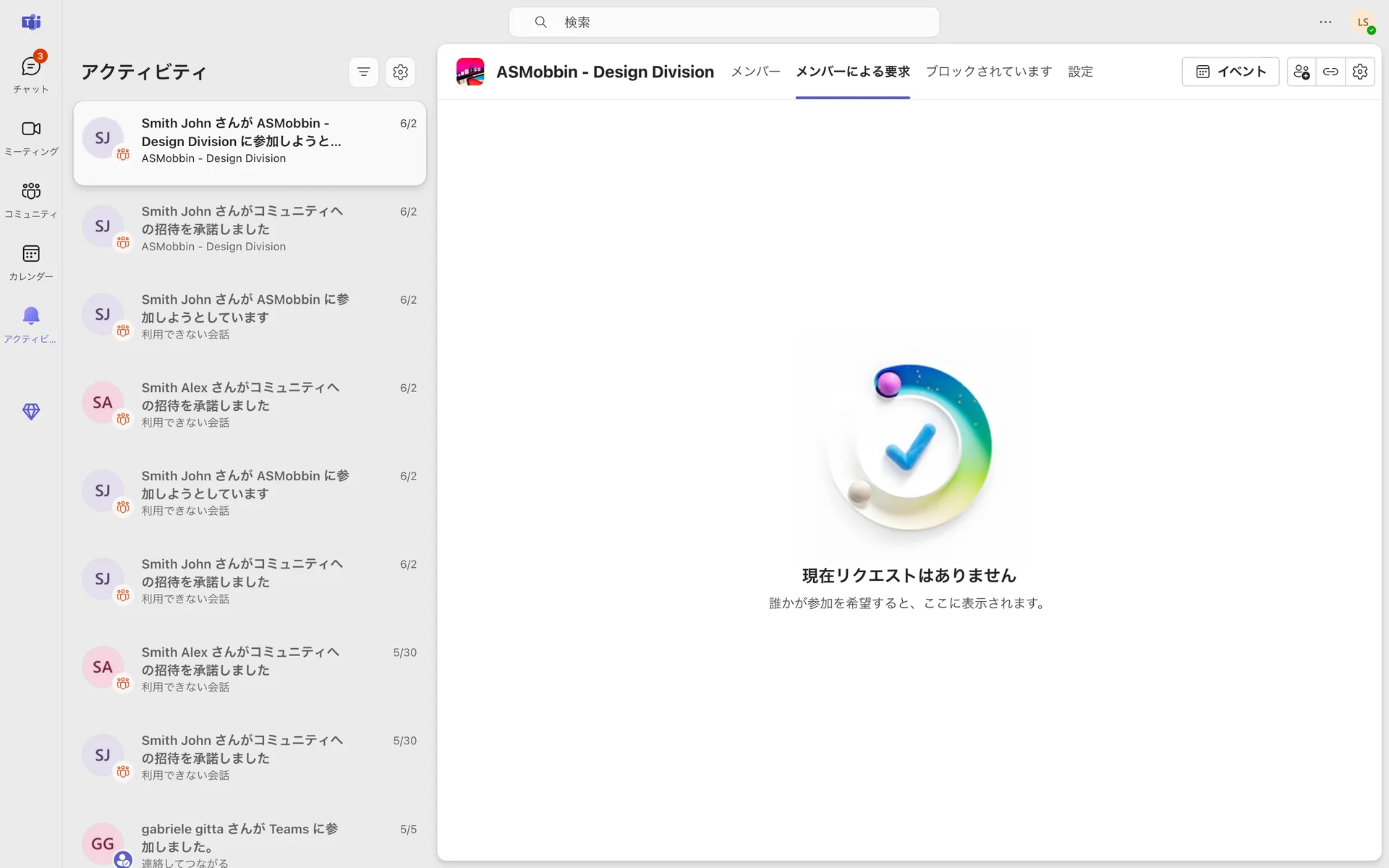This screenshot has width=1389, height=868.
Task: Open the three-dot more options menu
Action: (x=1325, y=22)
